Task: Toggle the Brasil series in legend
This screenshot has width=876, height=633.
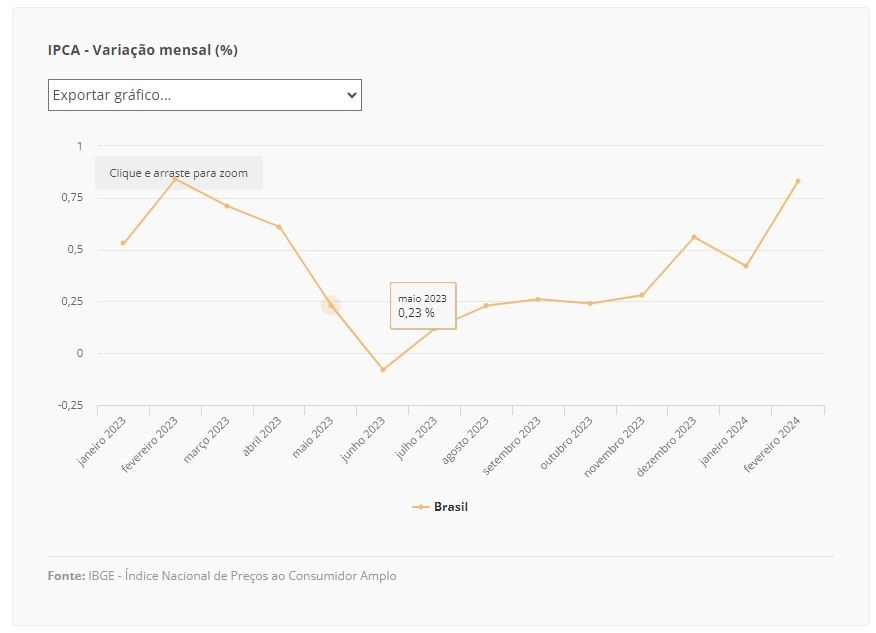Action: tap(440, 507)
